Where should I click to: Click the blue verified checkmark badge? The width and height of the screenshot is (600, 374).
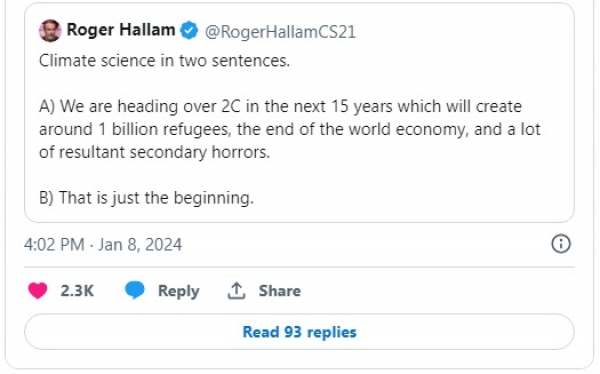tap(189, 31)
